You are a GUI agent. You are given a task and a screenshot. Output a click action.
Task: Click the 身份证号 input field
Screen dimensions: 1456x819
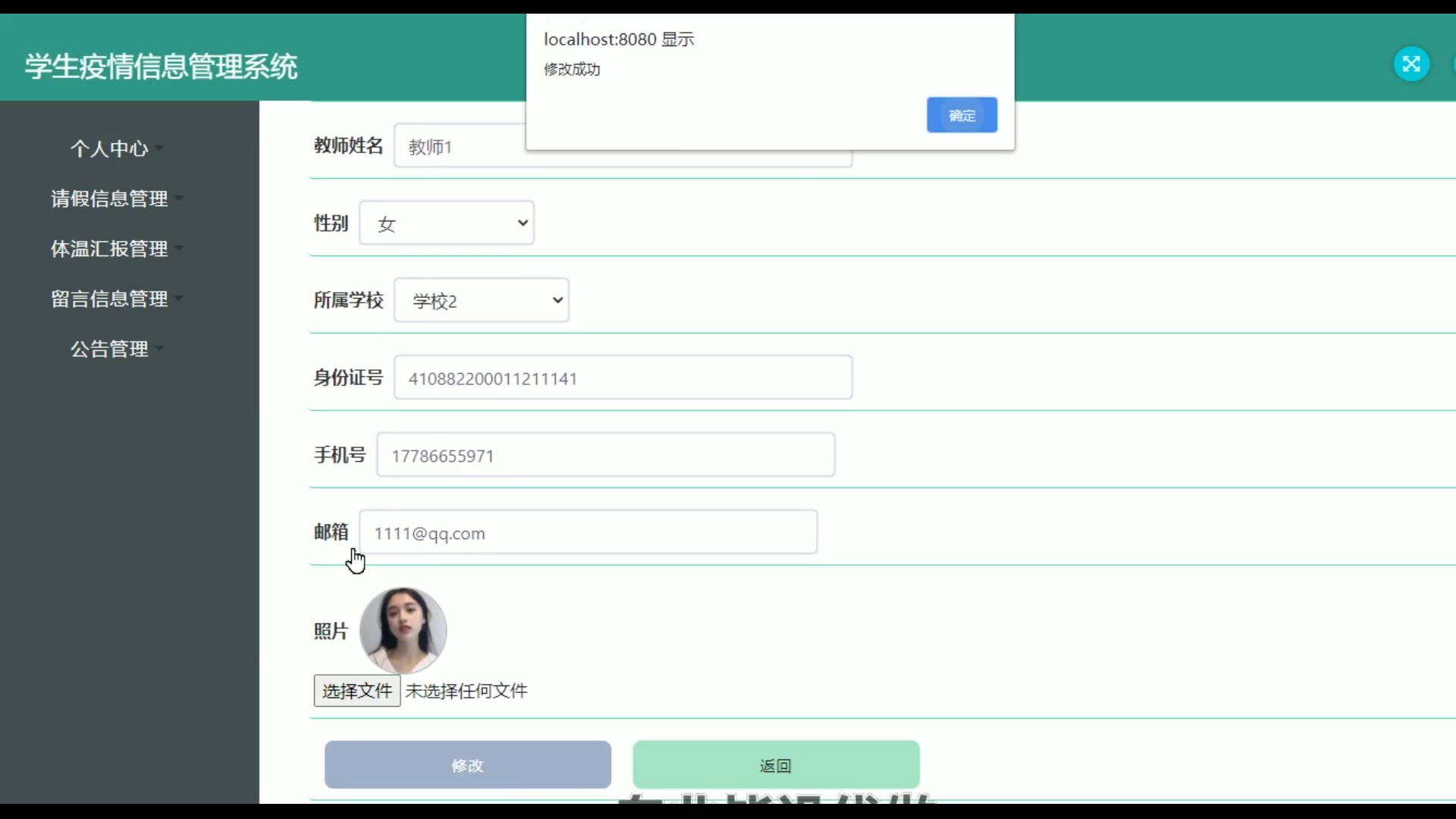click(x=623, y=378)
